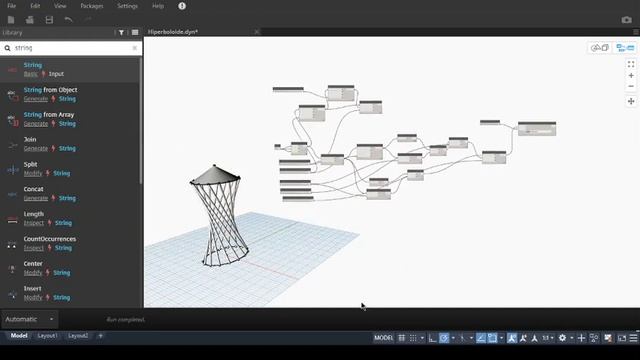
Task: Select the Insert node result
Action: [70, 293]
